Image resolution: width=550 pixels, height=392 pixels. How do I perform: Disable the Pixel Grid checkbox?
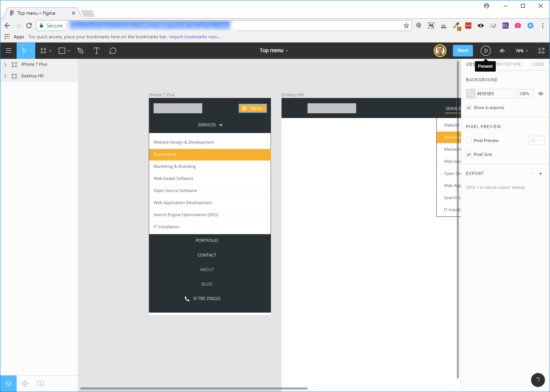point(469,155)
